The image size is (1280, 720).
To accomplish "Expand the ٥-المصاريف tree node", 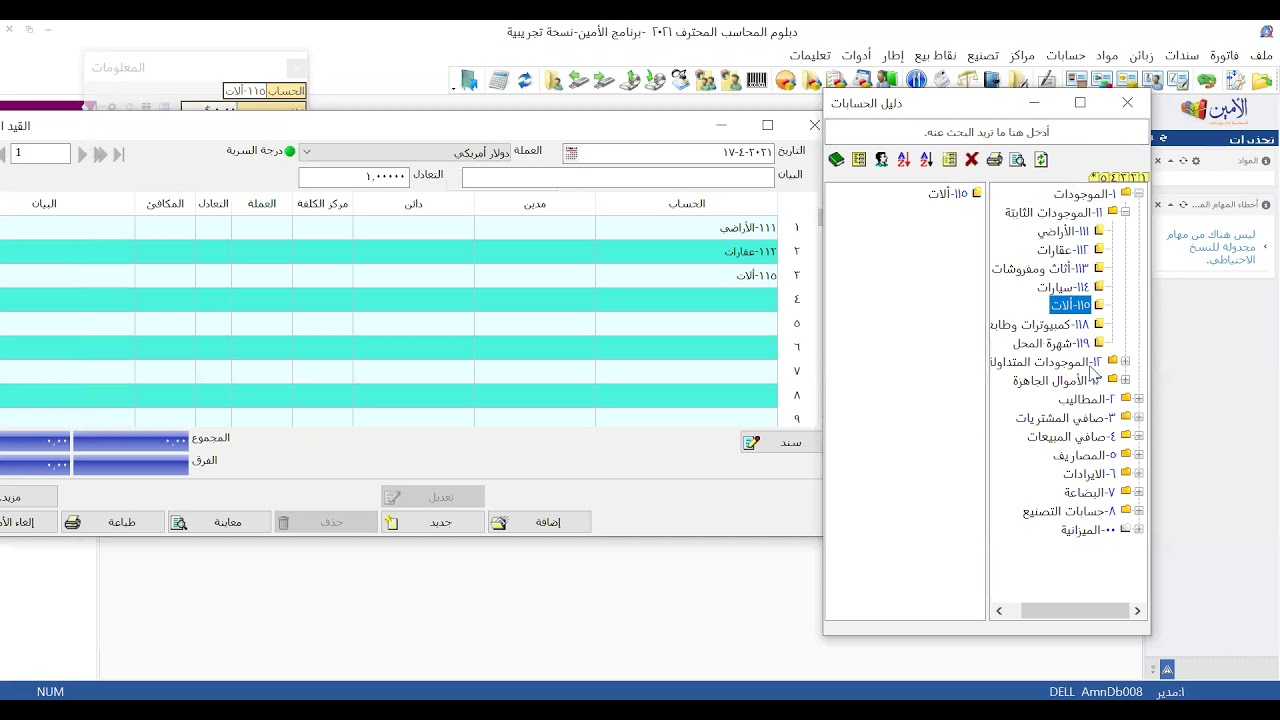I will tap(1139, 455).
